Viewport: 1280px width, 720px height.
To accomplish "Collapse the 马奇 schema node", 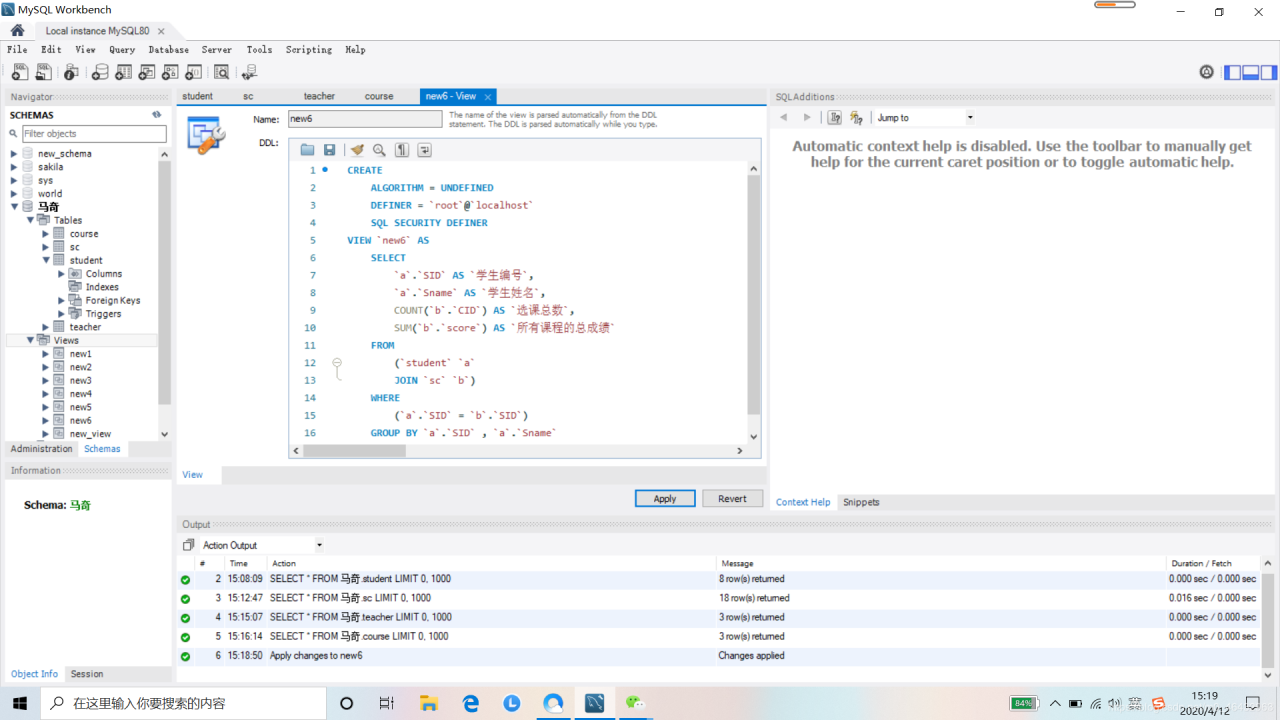I will [x=14, y=207].
